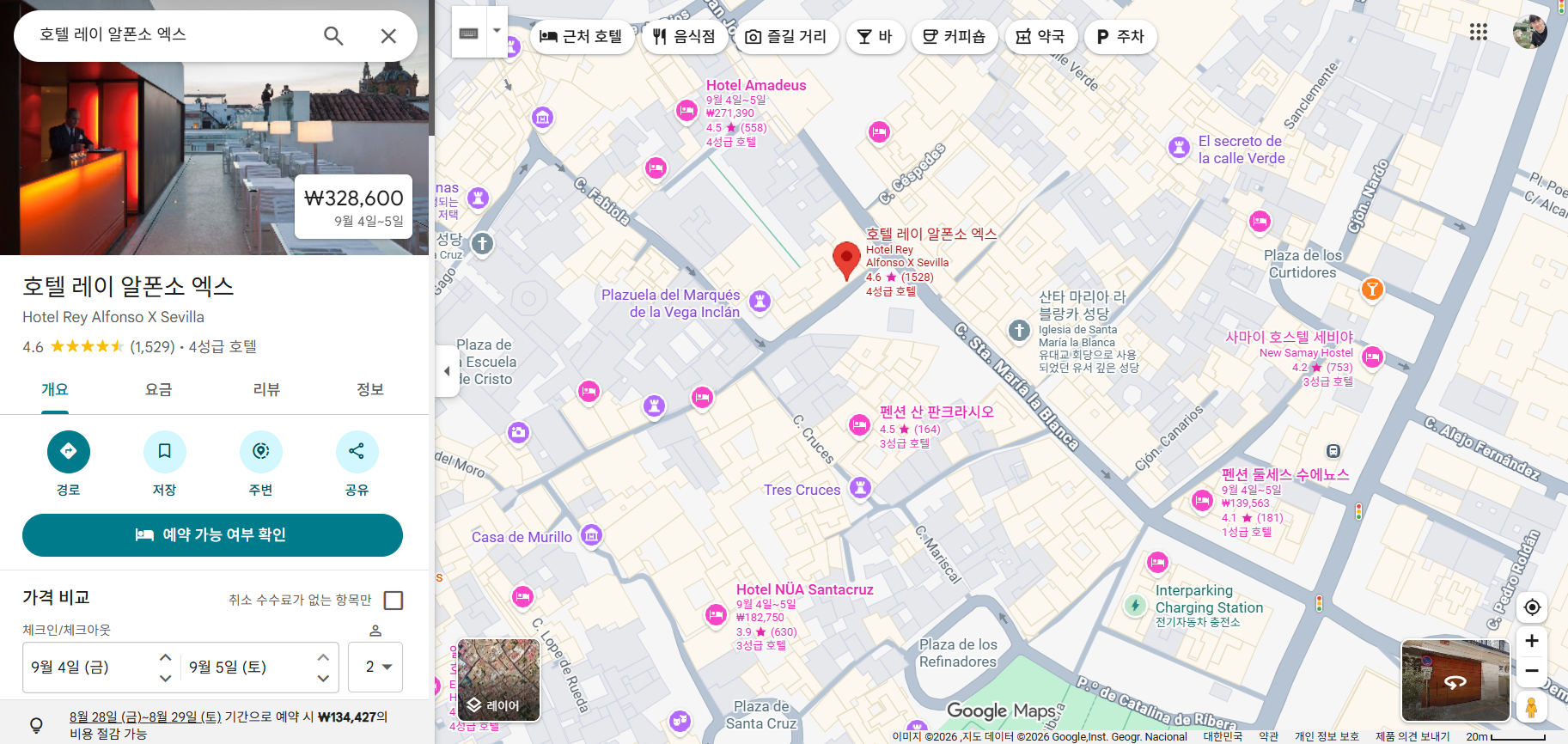Viewport: 1568px width, 744px height.
Task: Click the red pin for 호텔 레이 알폰소 엑스
Action: [846, 260]
